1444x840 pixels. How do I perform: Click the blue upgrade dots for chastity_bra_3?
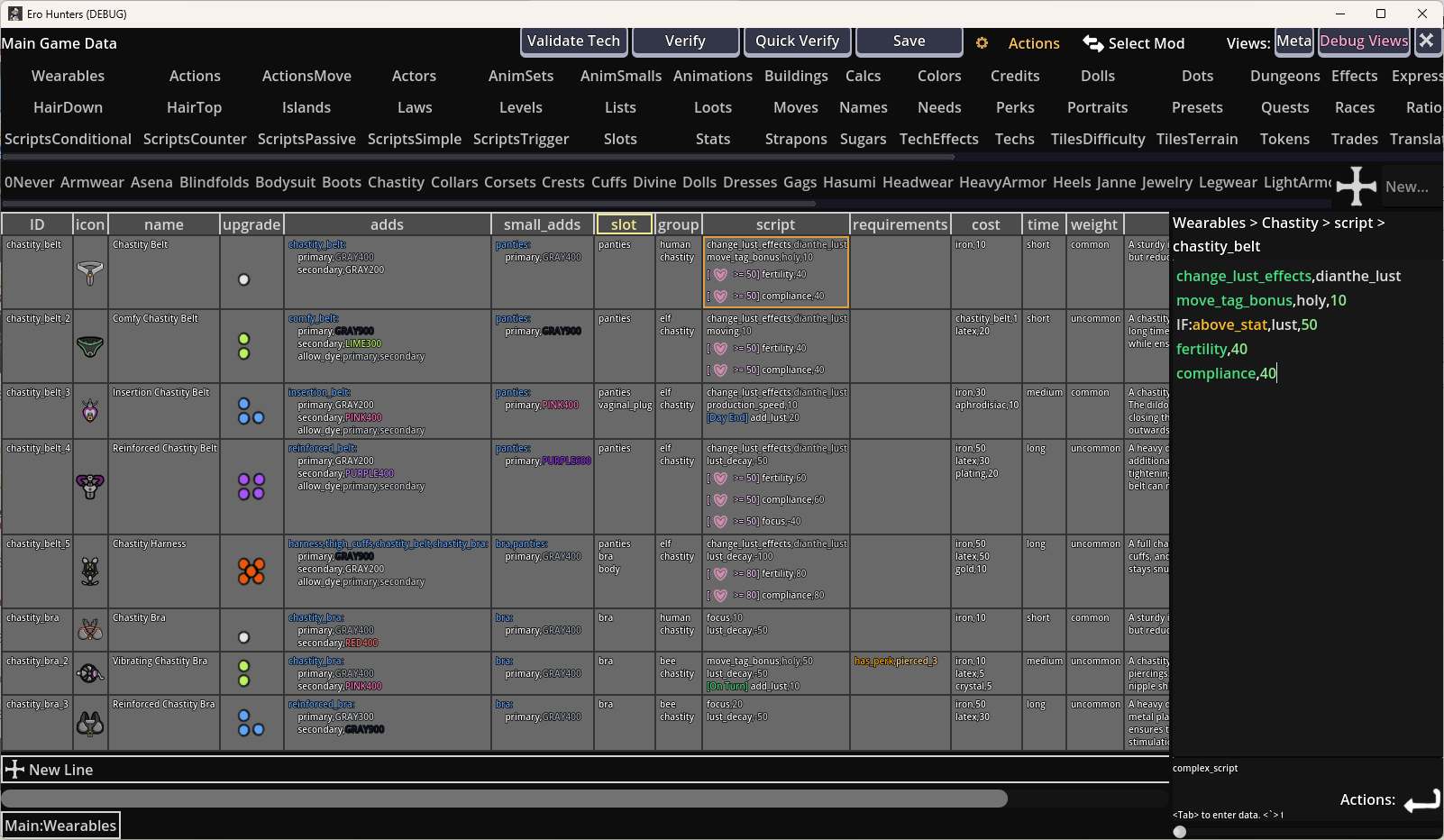[x=251, y=724]
